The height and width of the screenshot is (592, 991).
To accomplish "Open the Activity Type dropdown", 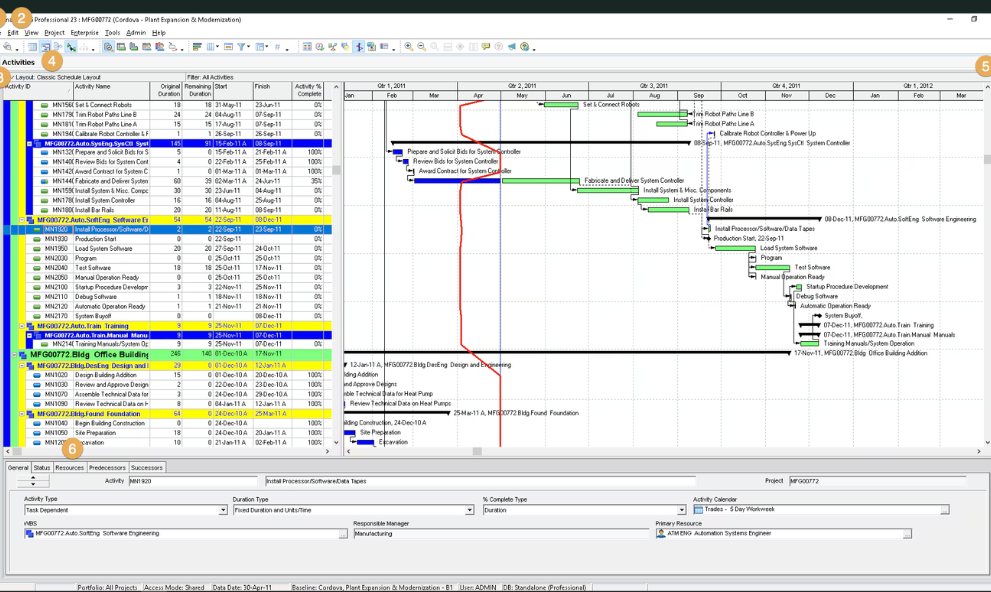I will pyautogui.click(x=222, y=510).
